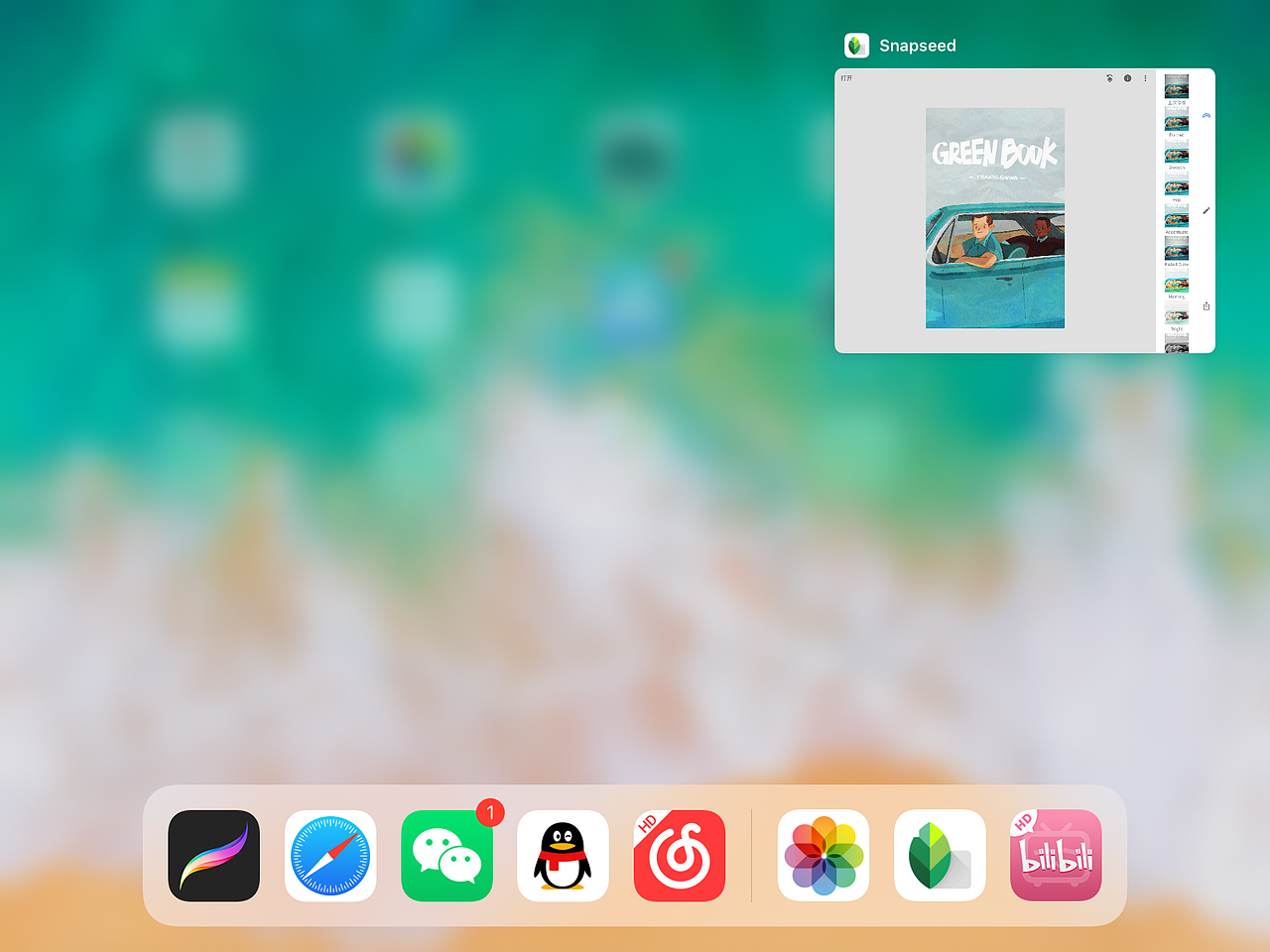Select the blue Looks icon in Snapseed

1206,115
